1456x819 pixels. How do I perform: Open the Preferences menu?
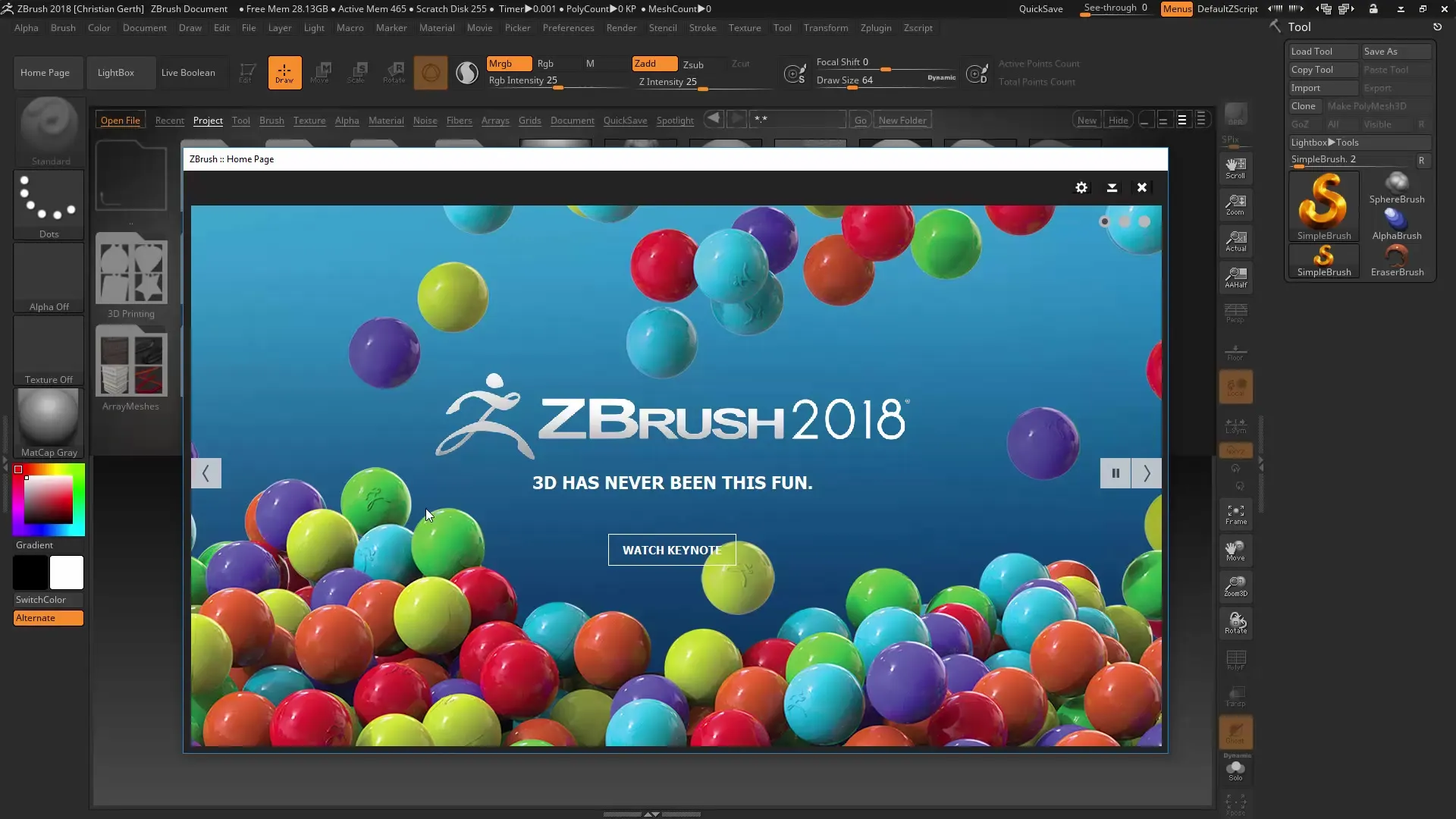click(568, 28)
